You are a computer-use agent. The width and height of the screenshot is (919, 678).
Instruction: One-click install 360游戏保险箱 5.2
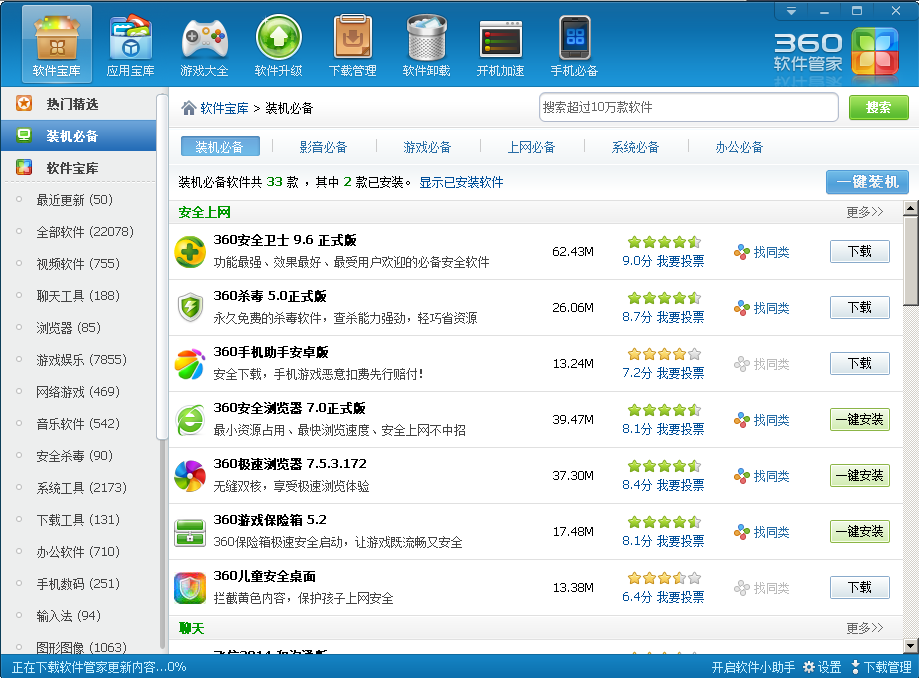(859, 532)
